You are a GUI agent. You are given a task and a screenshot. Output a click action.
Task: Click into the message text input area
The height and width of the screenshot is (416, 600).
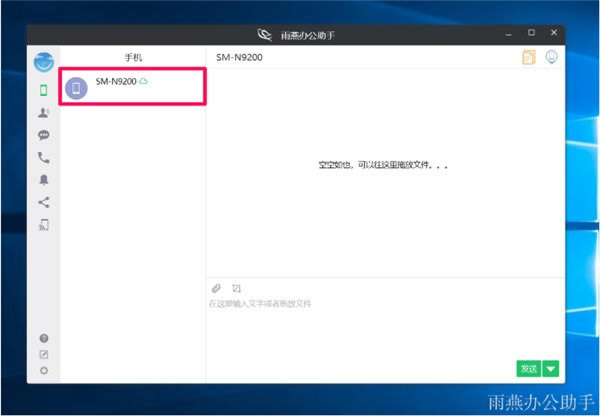pyautogui.click(x=385, y=331)
